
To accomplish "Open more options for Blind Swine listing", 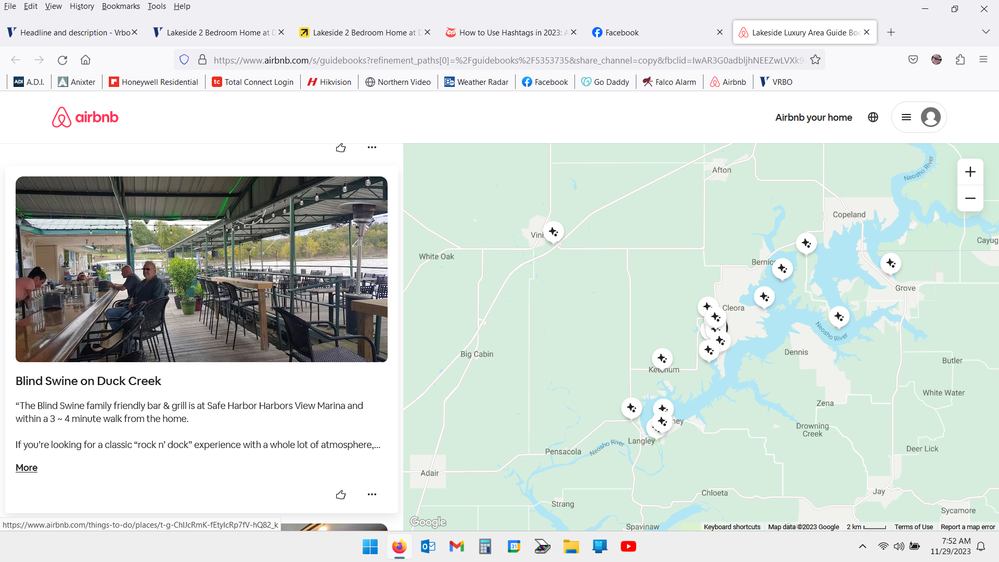I will point(372,494).
